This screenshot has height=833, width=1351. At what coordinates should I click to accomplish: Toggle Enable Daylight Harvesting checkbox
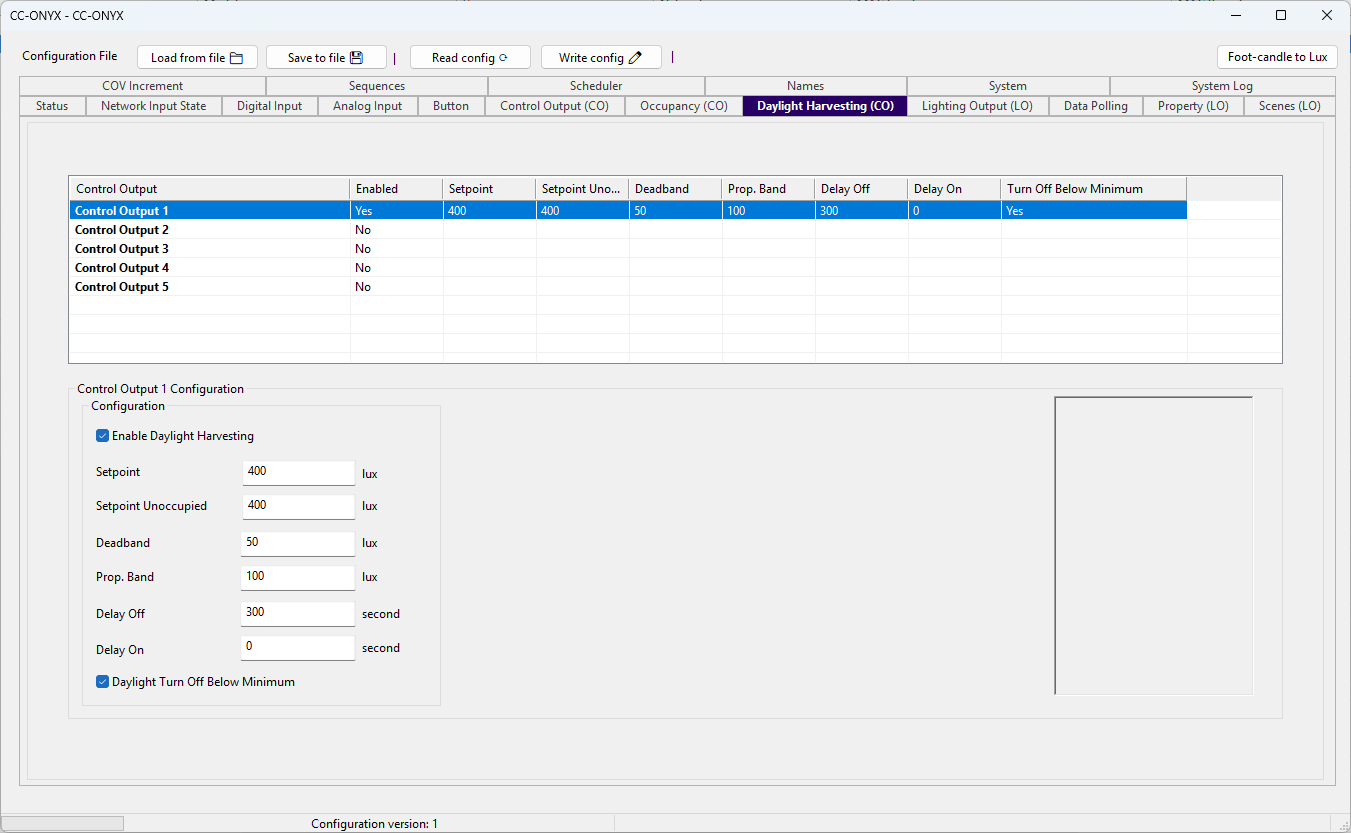[x=102, y=436]
